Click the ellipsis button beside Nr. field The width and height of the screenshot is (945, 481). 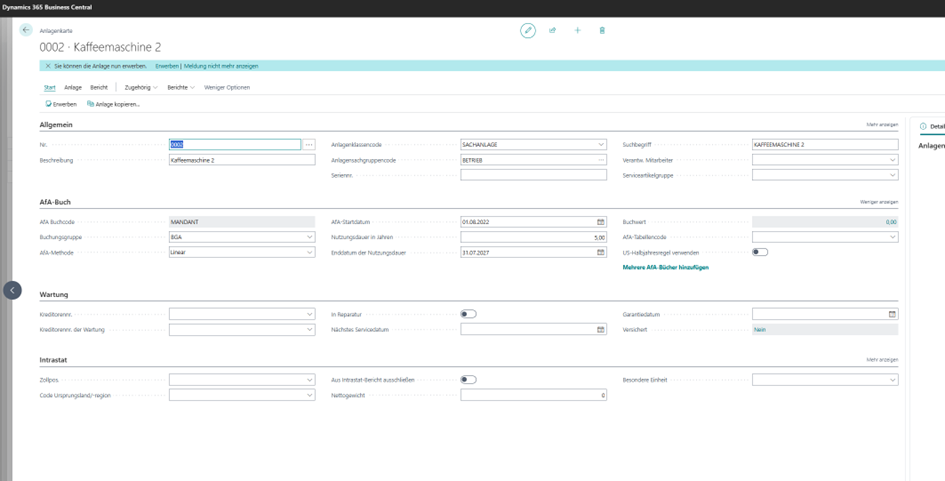[x=309, y=145]
